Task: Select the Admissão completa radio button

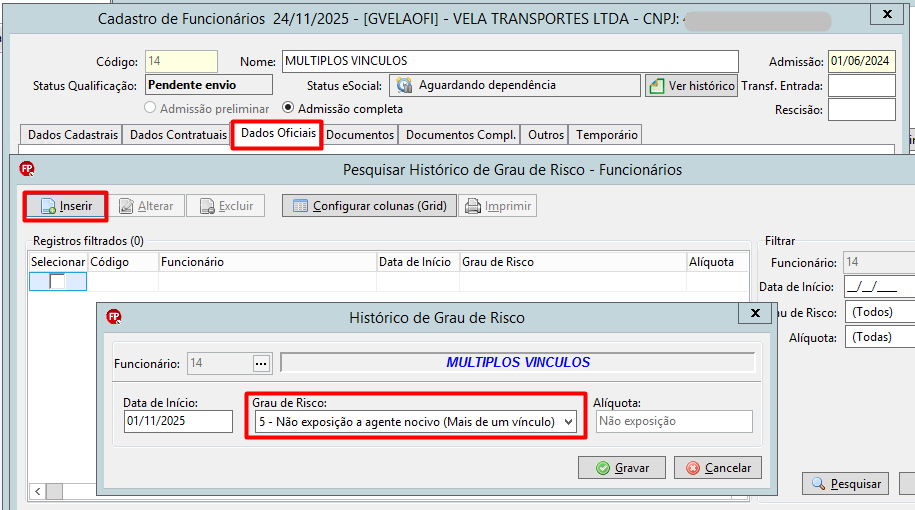Action: (288, 108)
